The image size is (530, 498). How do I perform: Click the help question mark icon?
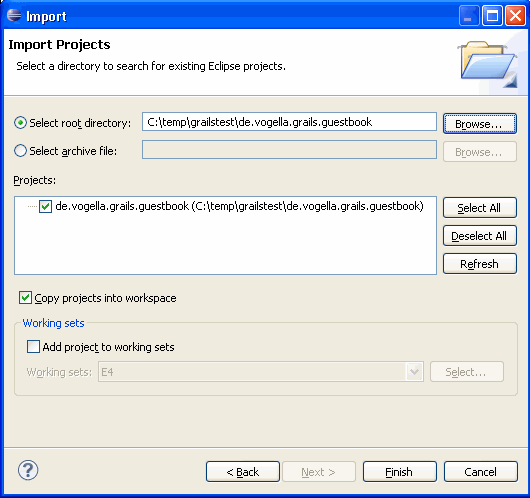click(x=28, y=470)
